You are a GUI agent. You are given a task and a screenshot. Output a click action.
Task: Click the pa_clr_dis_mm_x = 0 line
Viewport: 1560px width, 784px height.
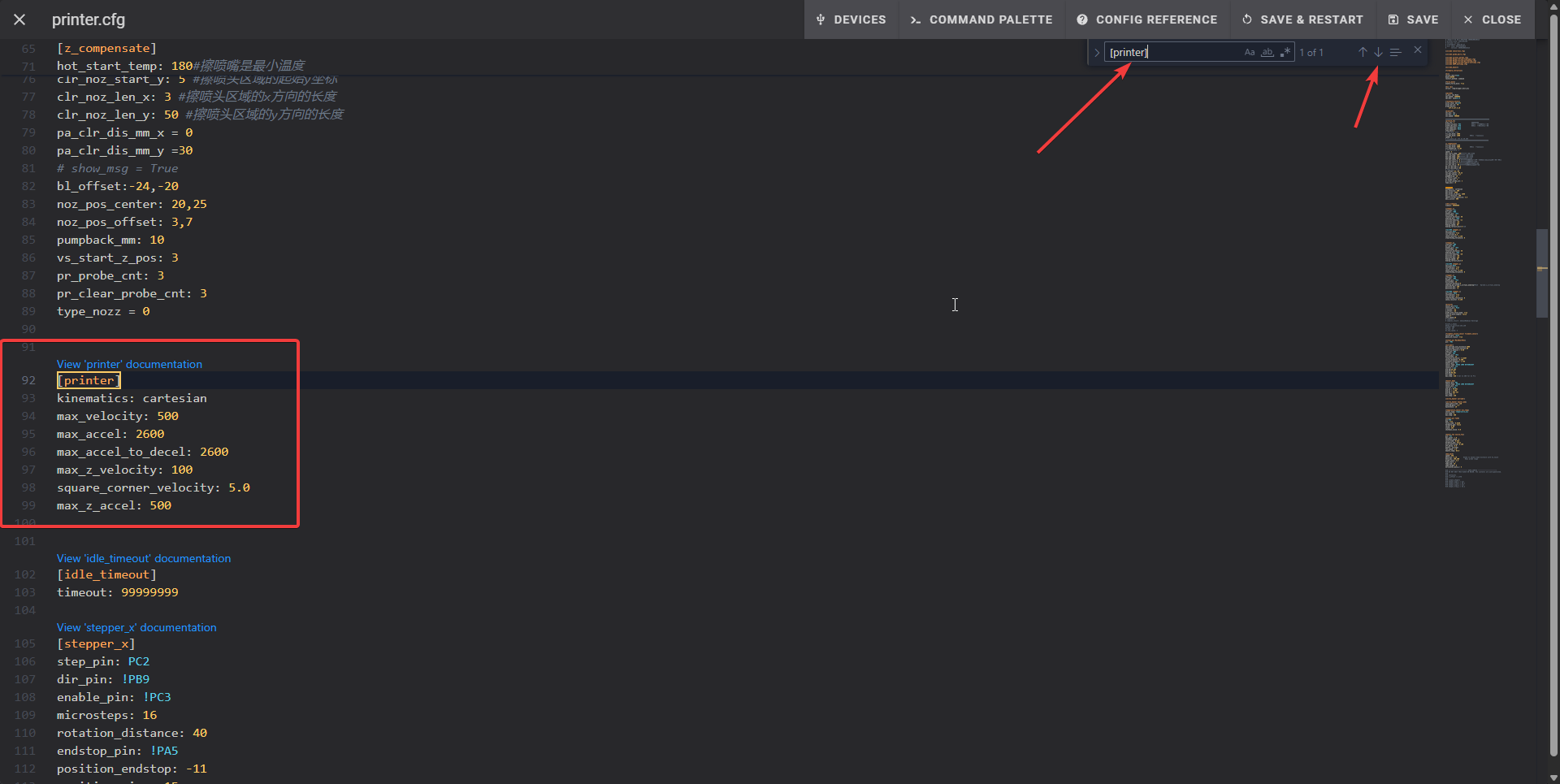(124, 132)
